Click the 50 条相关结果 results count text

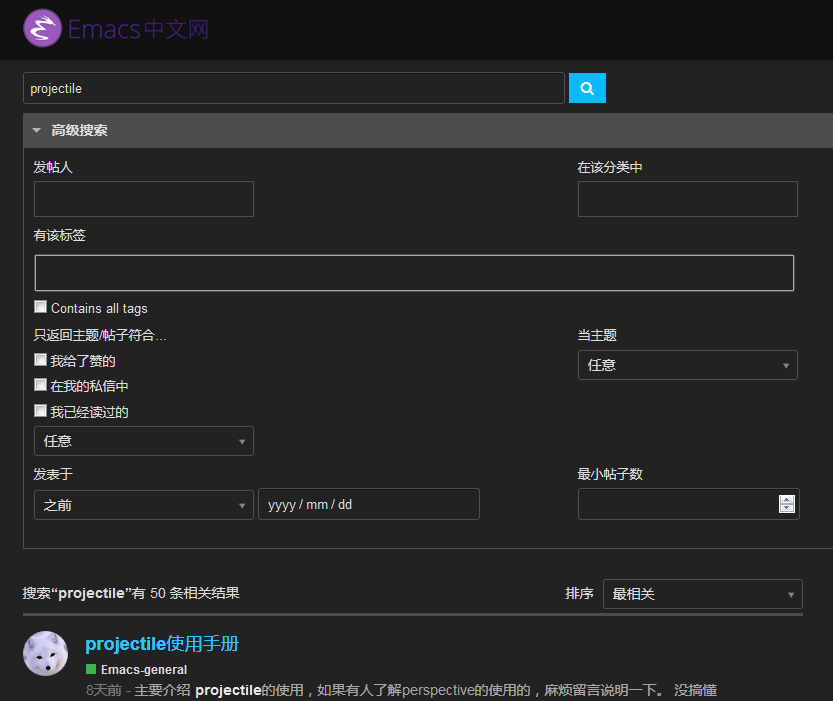click(194, 593)
